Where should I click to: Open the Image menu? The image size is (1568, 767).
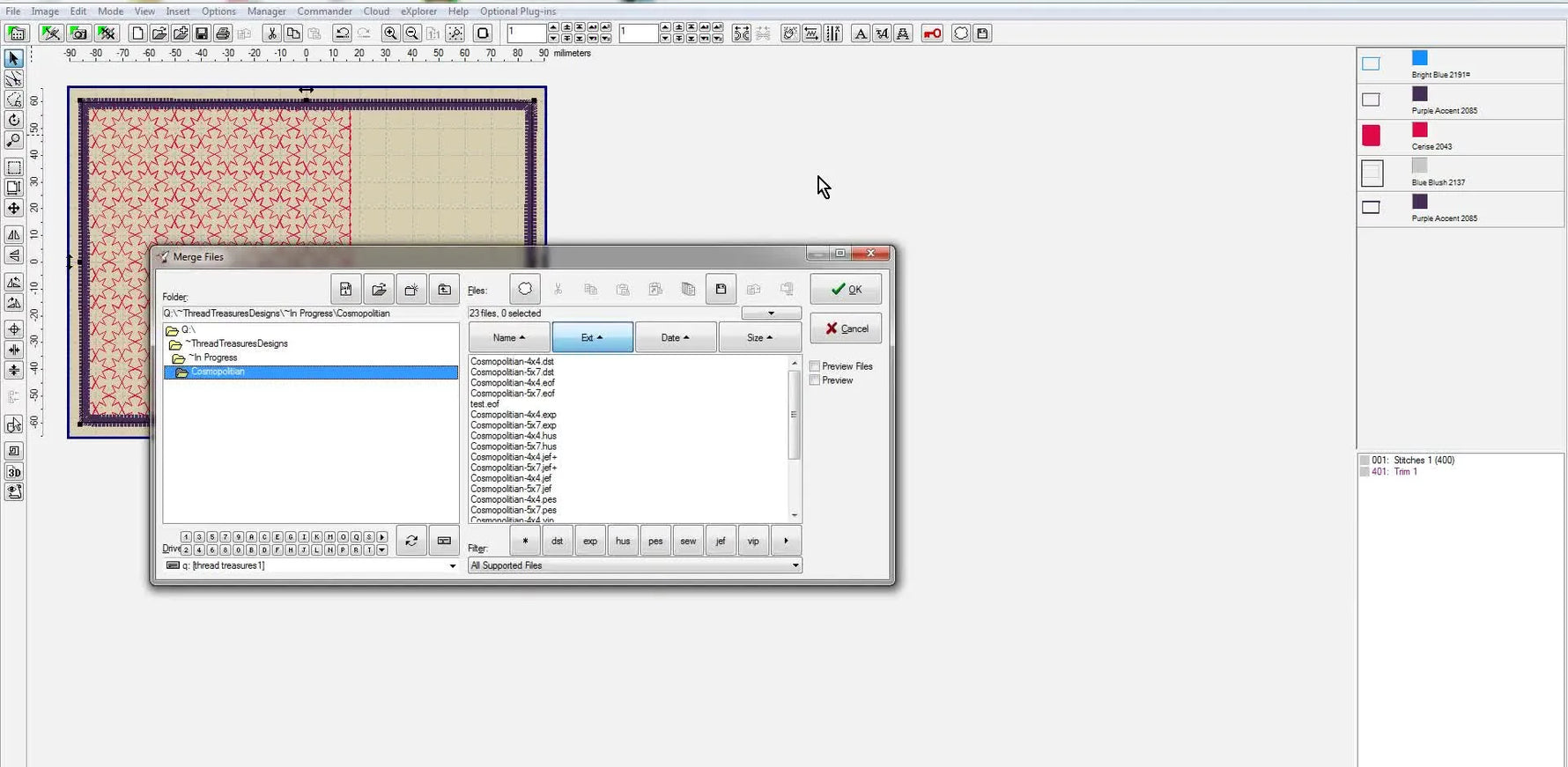click(45, 11)
